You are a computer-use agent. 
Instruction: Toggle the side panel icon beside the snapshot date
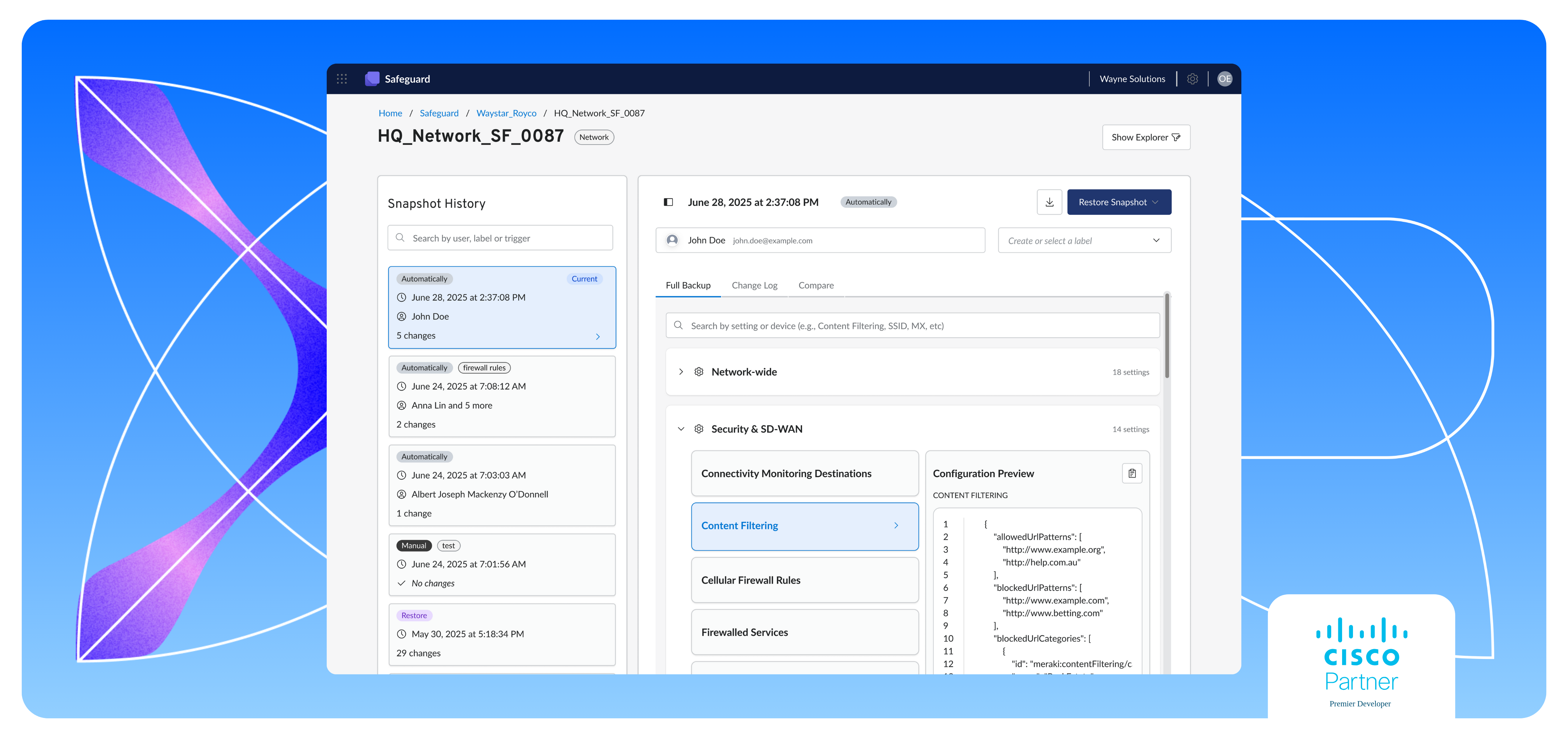pos(668,202)
